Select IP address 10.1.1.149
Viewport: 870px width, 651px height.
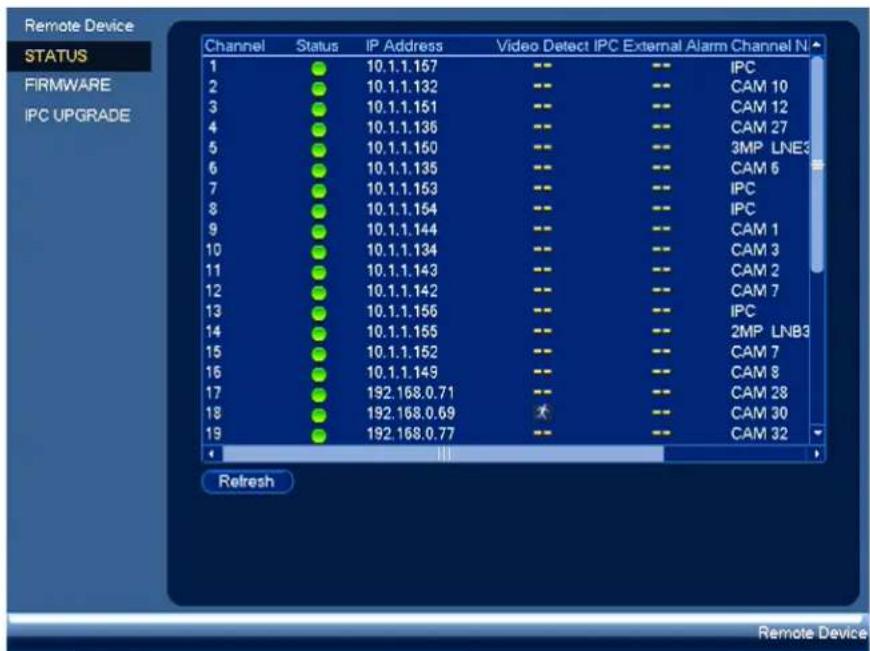pos(402,372)
